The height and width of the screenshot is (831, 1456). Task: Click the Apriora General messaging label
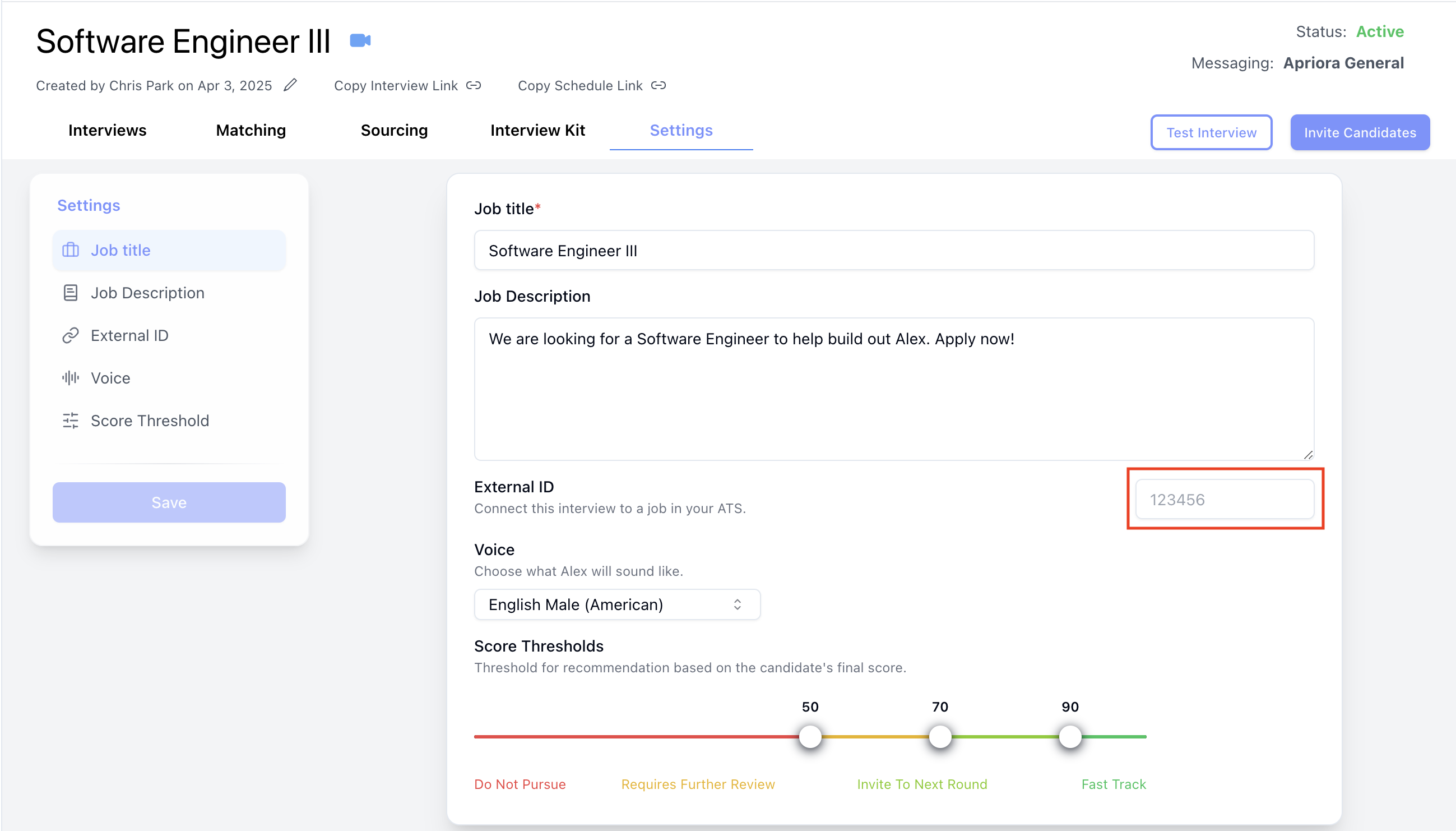point(1343,63)
